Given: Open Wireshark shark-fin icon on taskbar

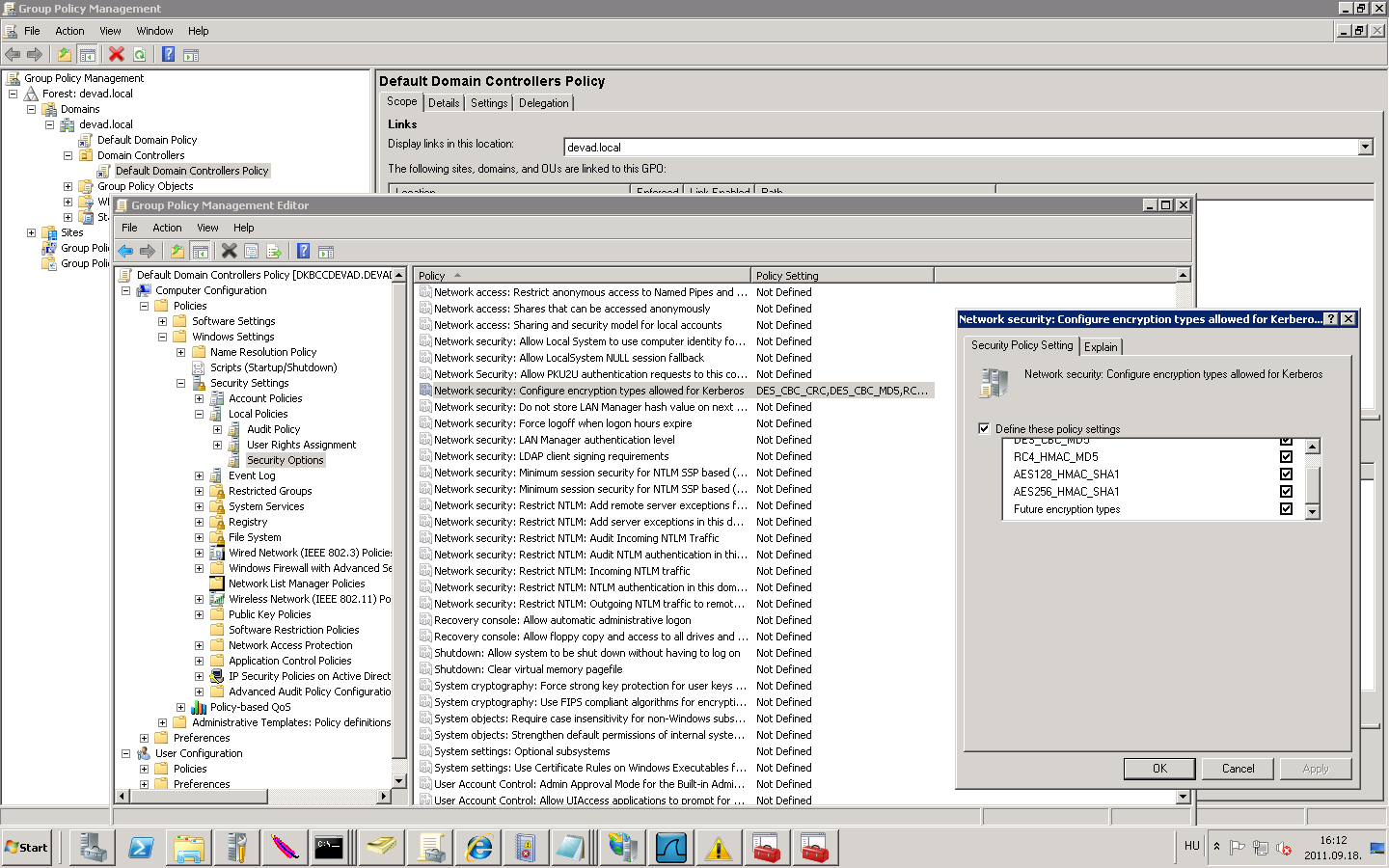Looking at the screenshot, I should [670, 848].
